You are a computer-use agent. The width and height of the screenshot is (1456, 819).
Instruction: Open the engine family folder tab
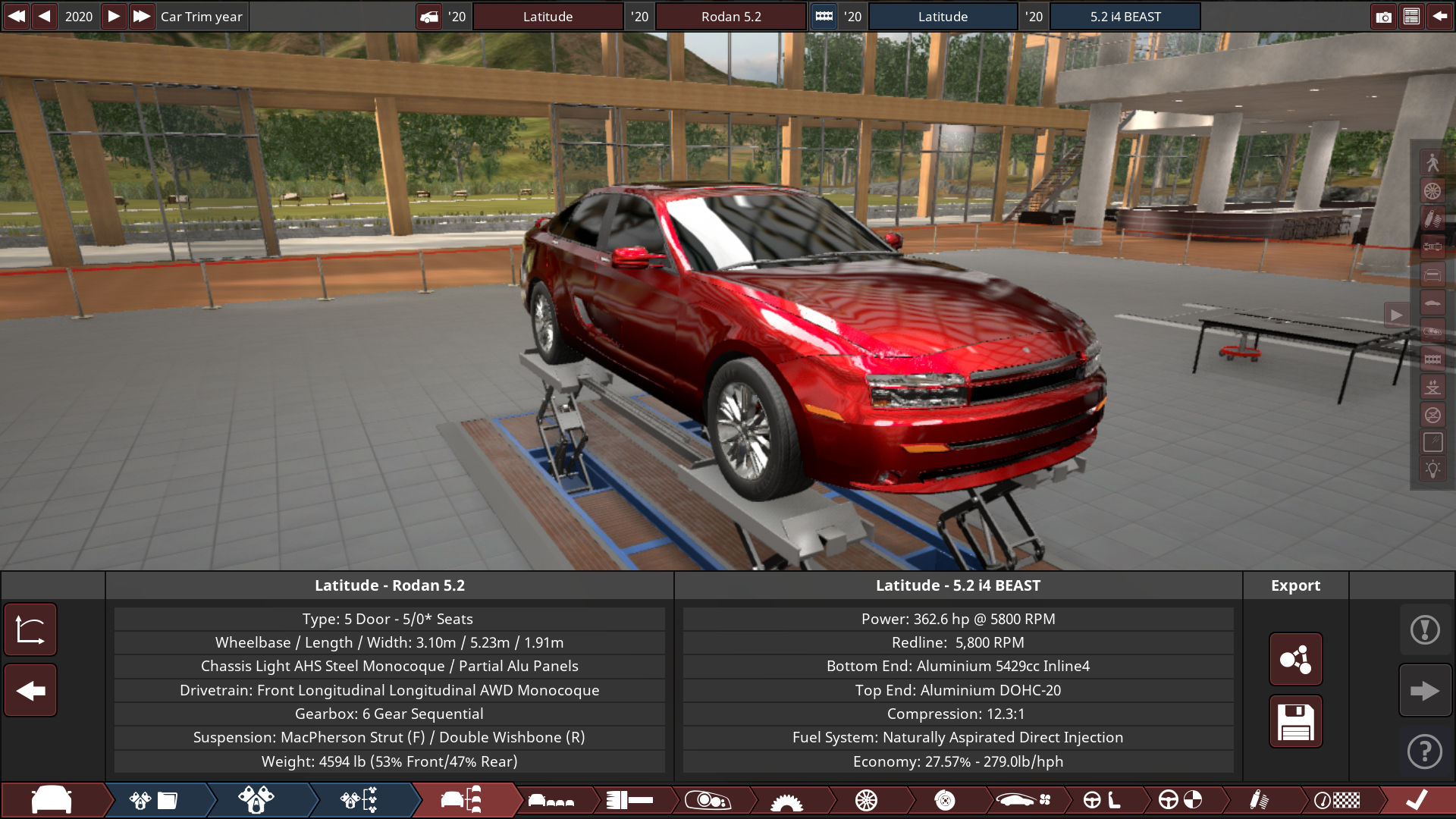coord(154,800)
